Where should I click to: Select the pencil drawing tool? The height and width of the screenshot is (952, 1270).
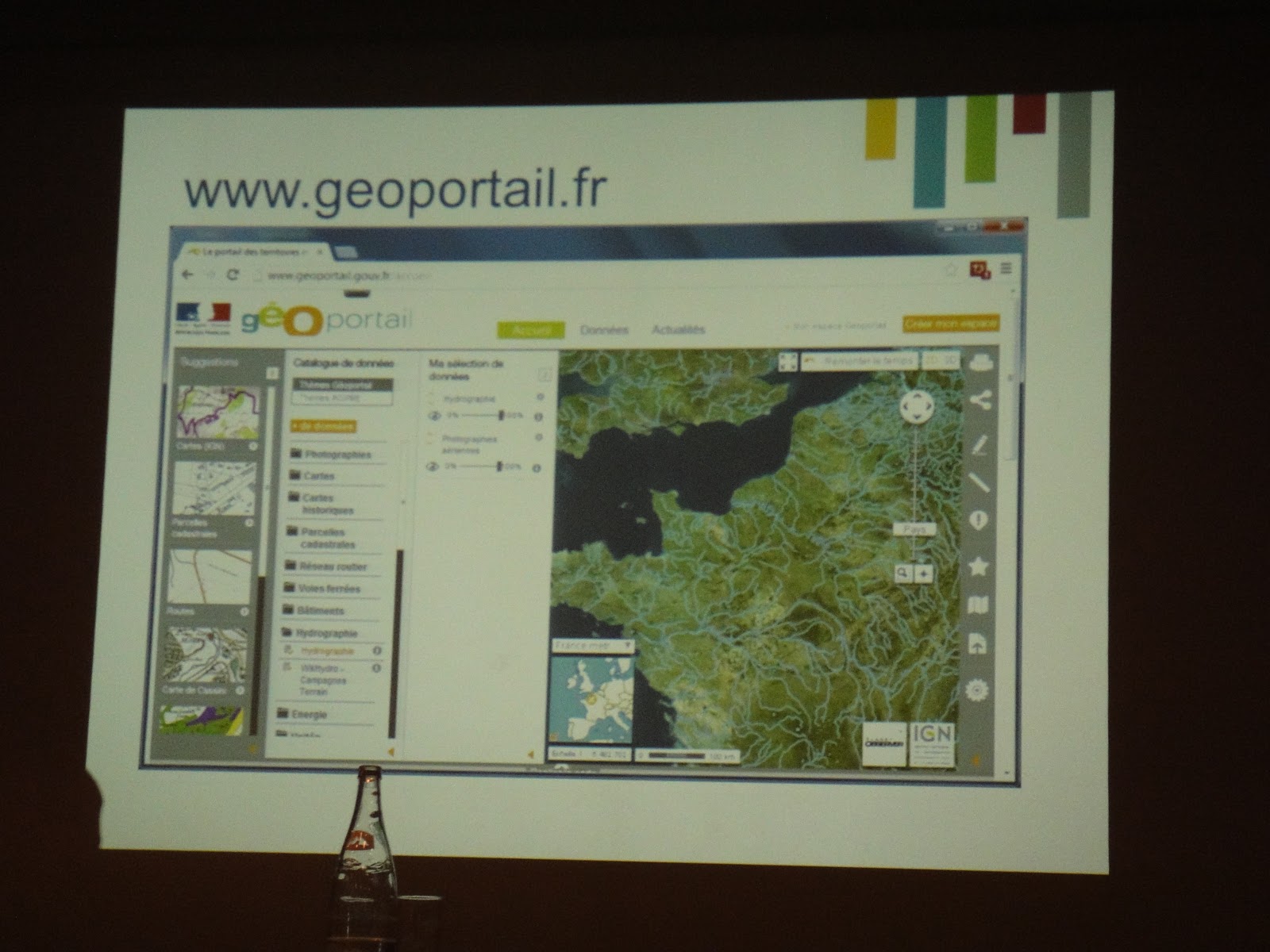(x=979, y=444)
